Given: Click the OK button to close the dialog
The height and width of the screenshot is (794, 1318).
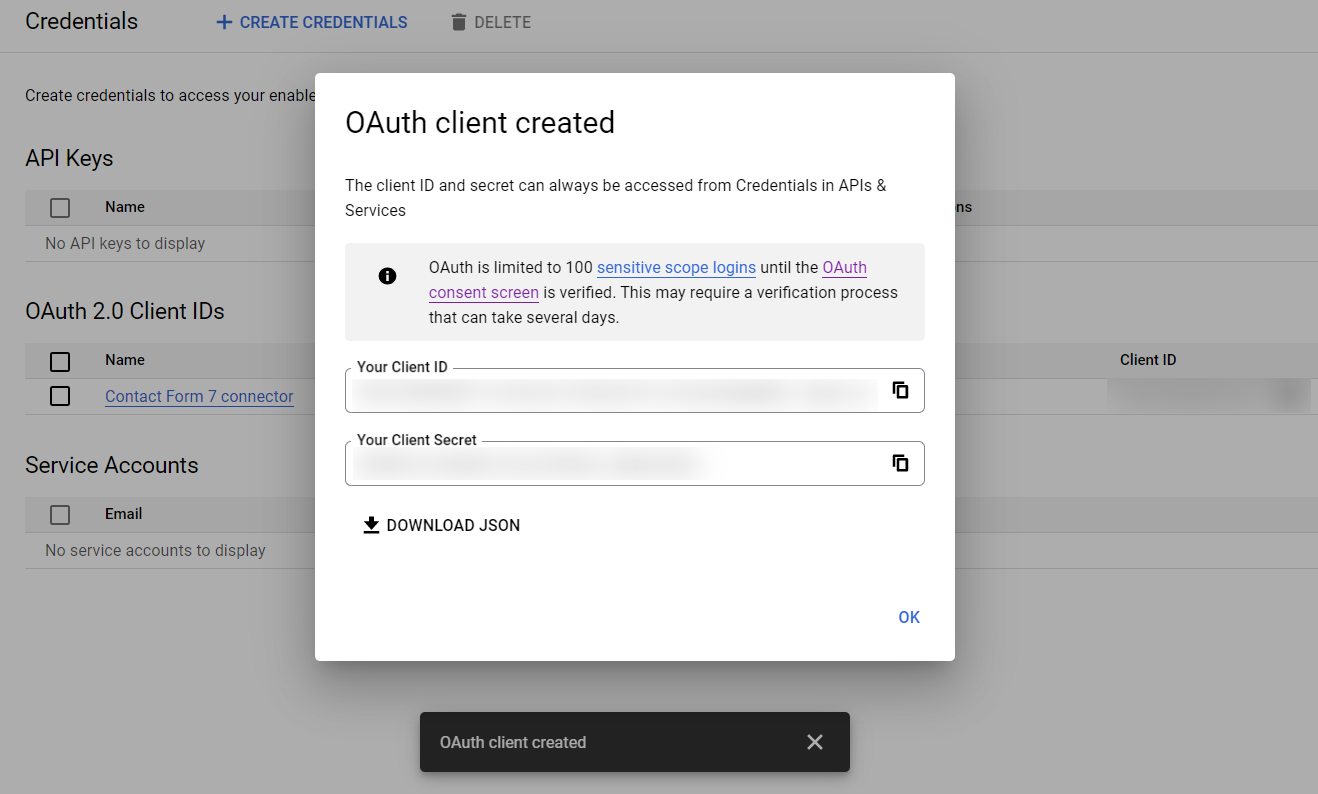Looking at the screenshot, I should (908, 617).
